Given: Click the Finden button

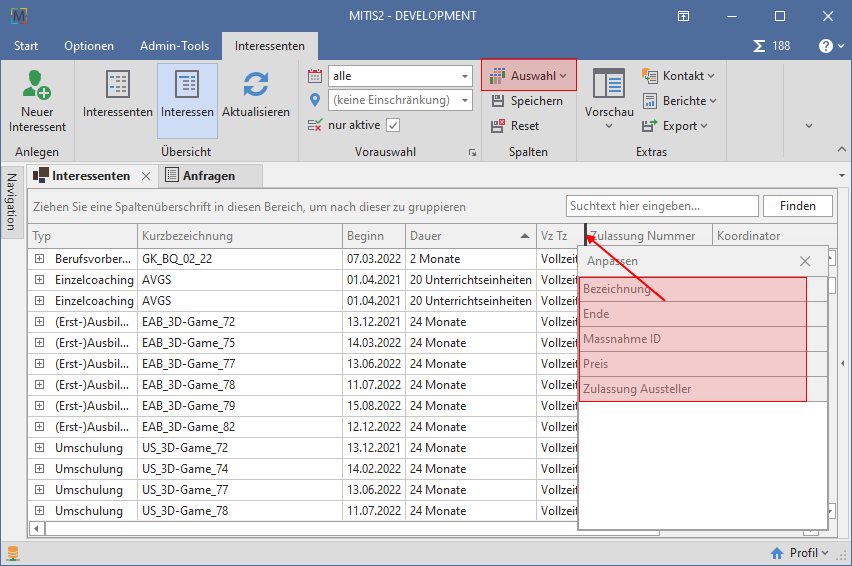Looking at the screenshot, I should pos(797,206).
